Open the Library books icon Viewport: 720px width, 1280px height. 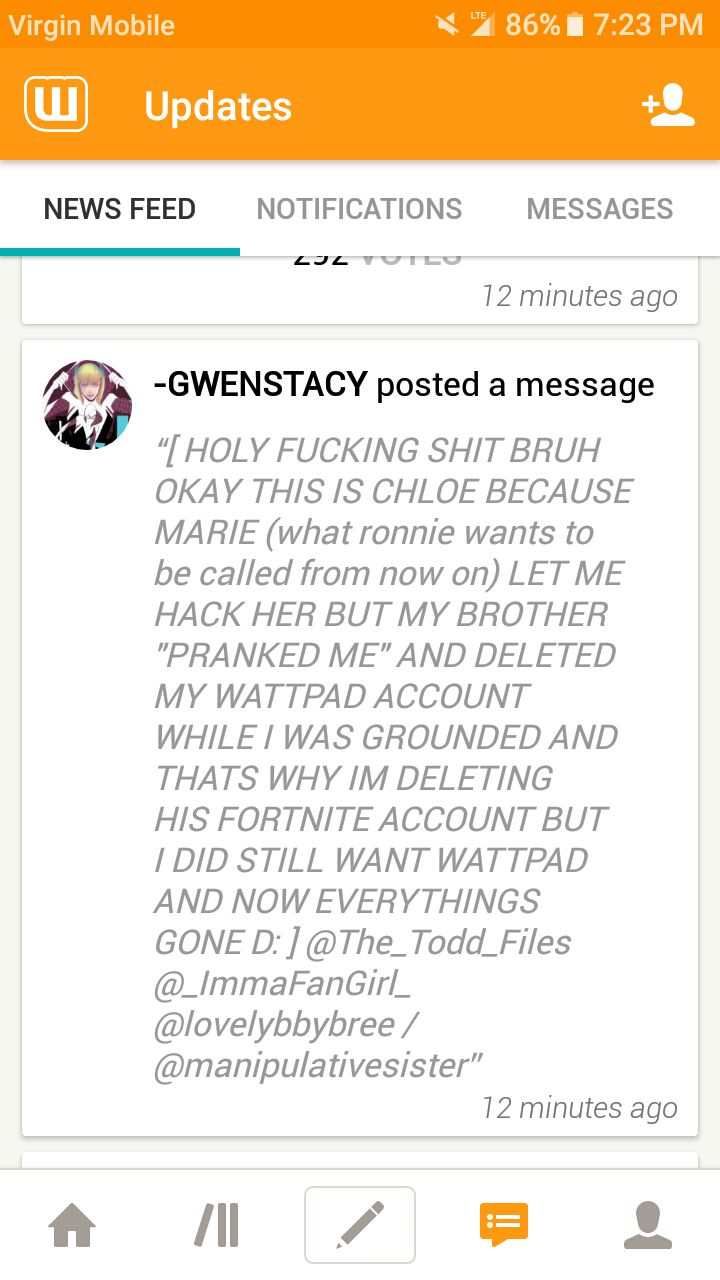coord(216,1225)
